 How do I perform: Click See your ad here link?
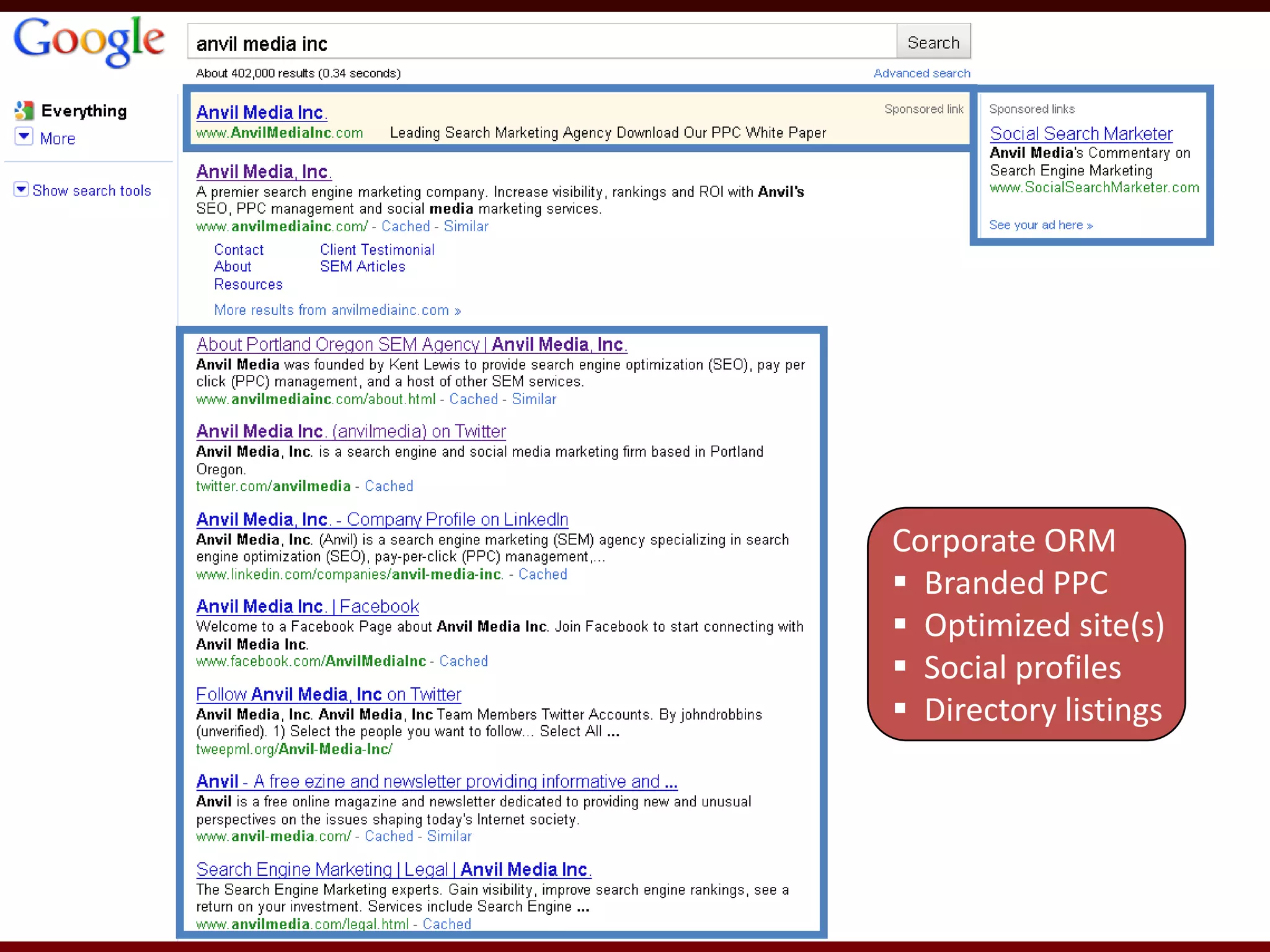(x=1041, y=225)
